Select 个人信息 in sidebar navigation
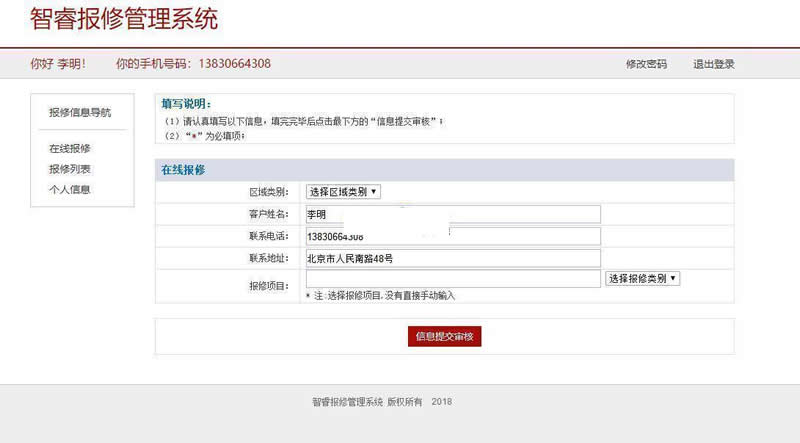This screenshot has height=443, width=800. 70,189
